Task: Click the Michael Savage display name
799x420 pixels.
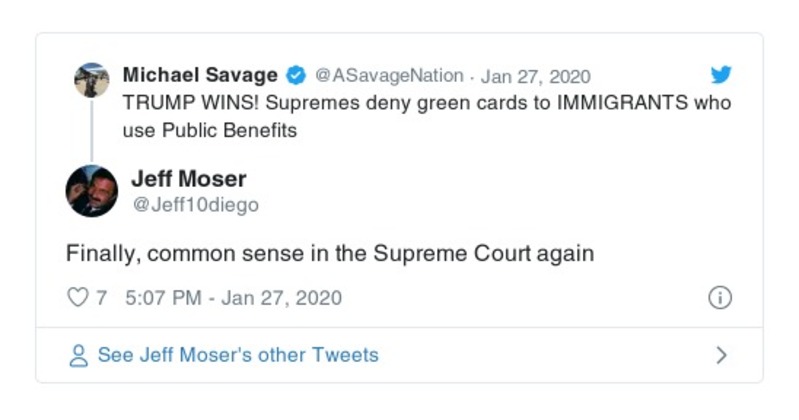Action: pyautogui.click(x=199, y=75)
